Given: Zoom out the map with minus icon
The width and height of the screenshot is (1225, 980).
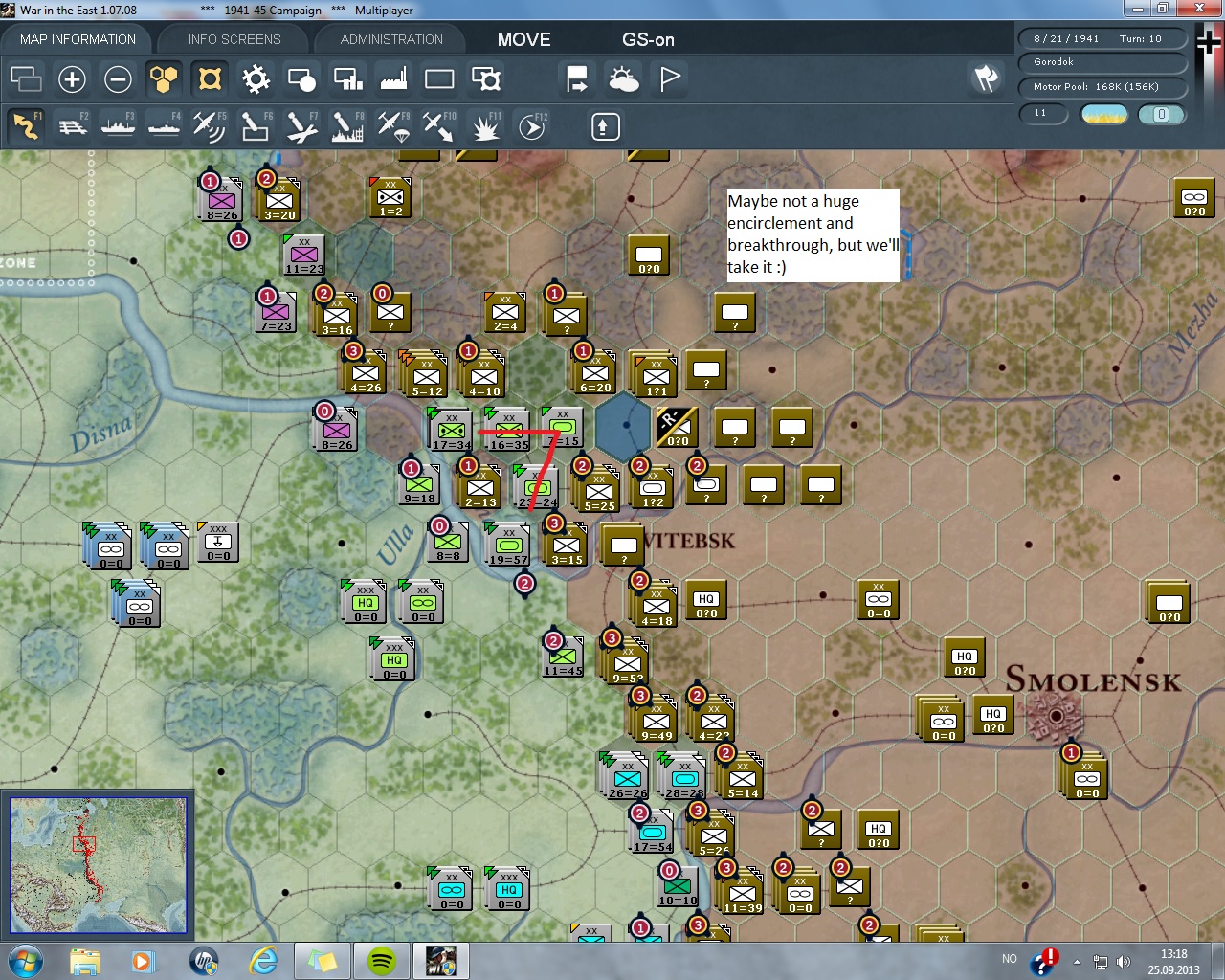Looking at the screenshot, I should (118, 78).
